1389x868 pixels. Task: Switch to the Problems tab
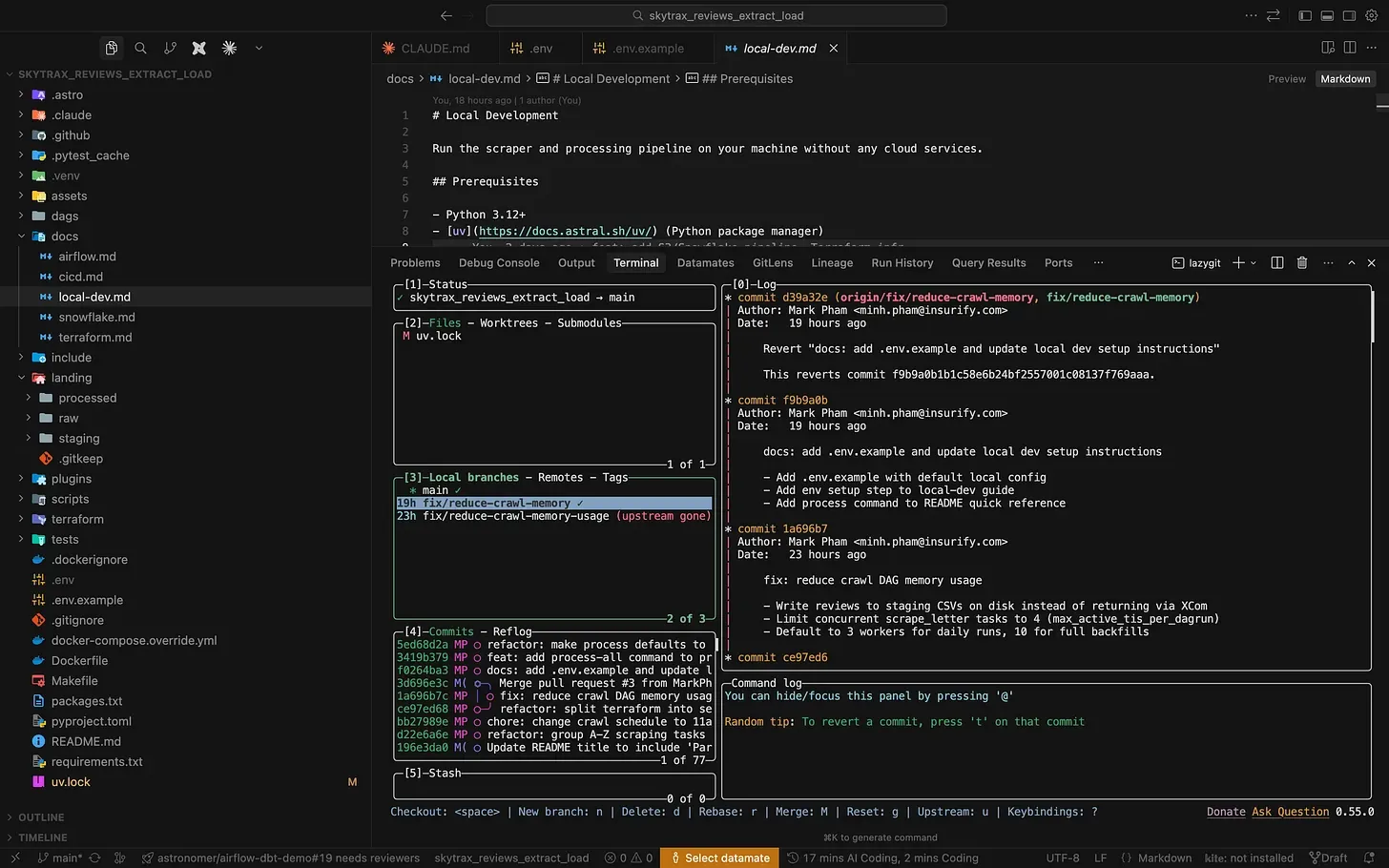pos(415,262)
